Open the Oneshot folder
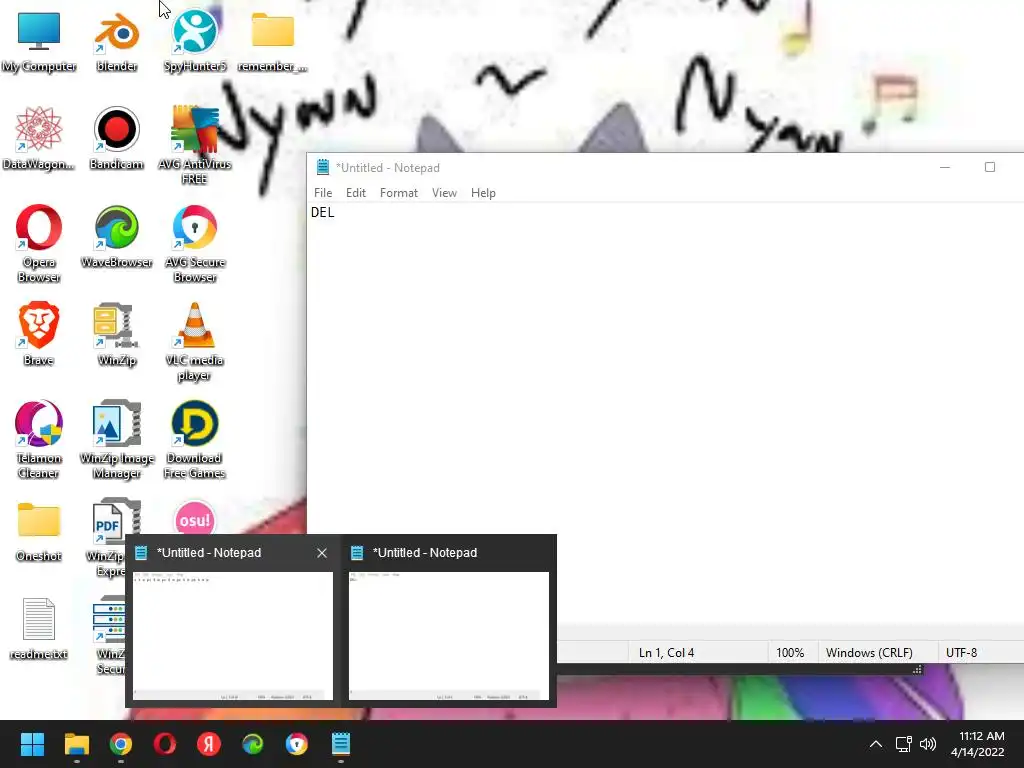 coord(39,530)
